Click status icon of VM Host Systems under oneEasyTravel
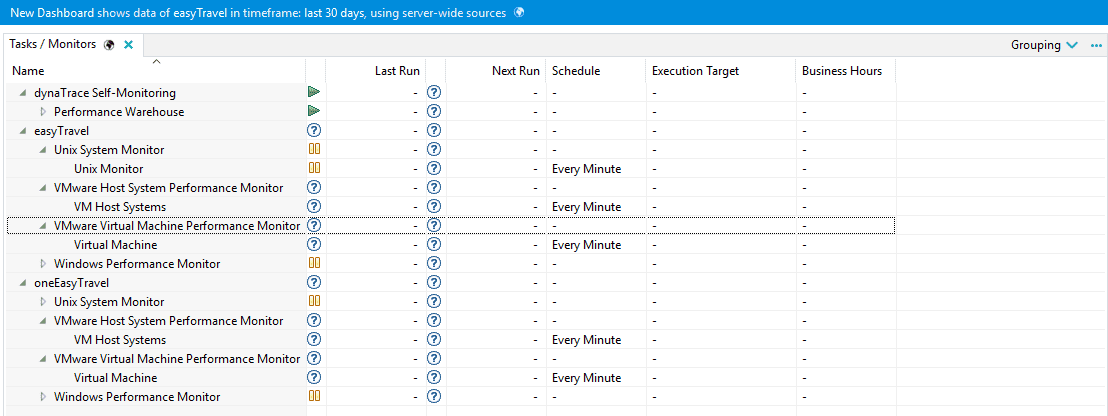The width and height of the screenshot is (1108, 416). coord(314,339)
